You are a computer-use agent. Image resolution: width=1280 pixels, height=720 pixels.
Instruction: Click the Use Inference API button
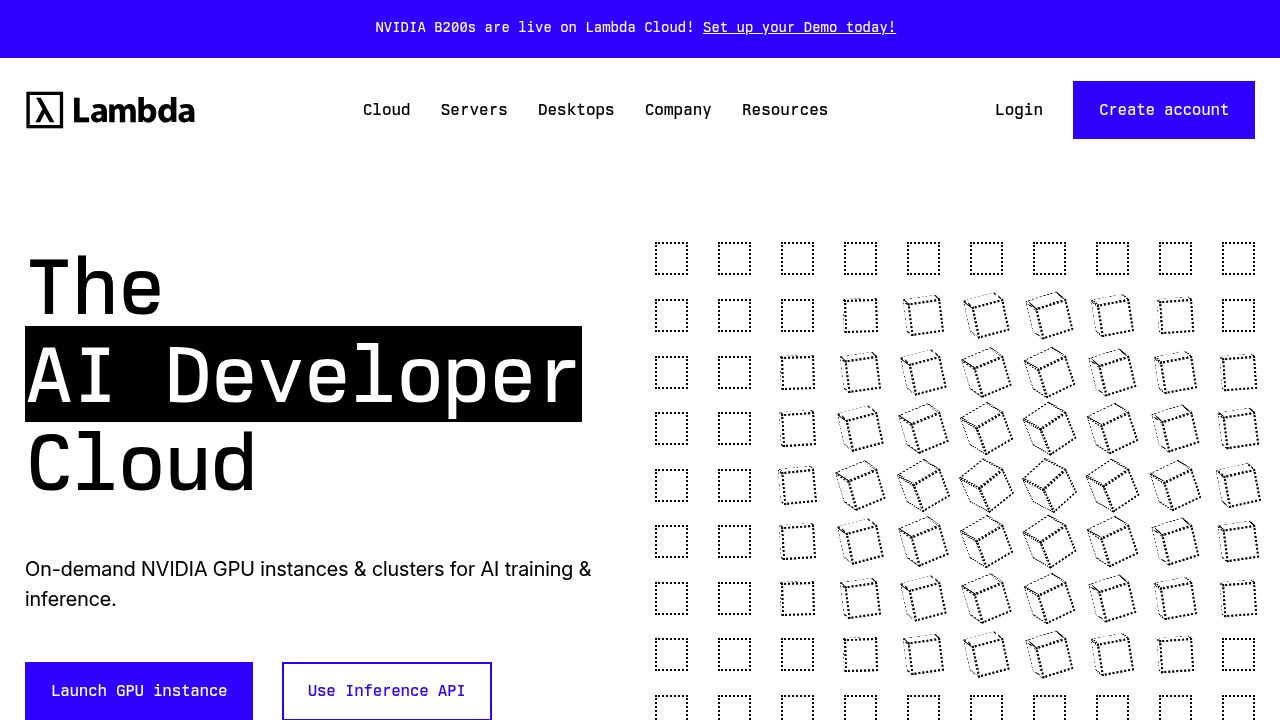pos(387,691)
